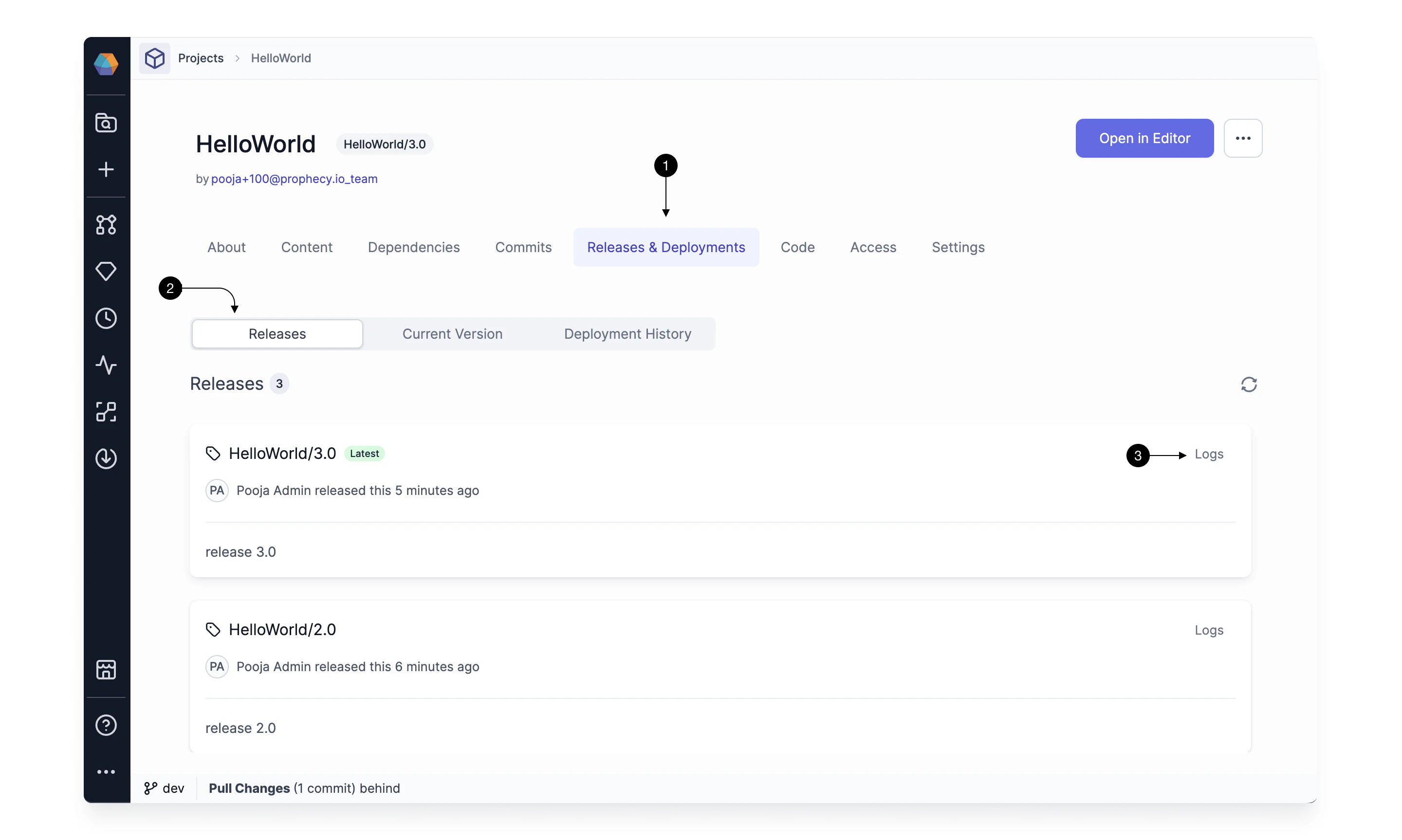The image size is (1402, 840).
Task: Open the Pipelines sidebar icon
Action: 106,225
